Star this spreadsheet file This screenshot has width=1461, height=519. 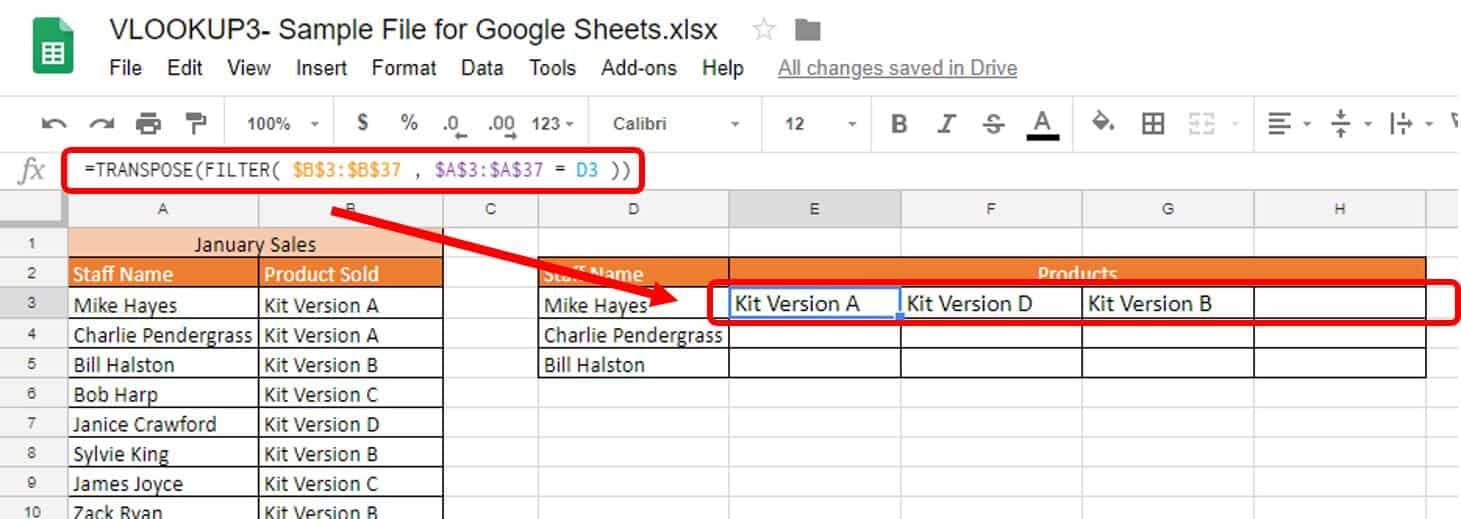pos(764,30)
